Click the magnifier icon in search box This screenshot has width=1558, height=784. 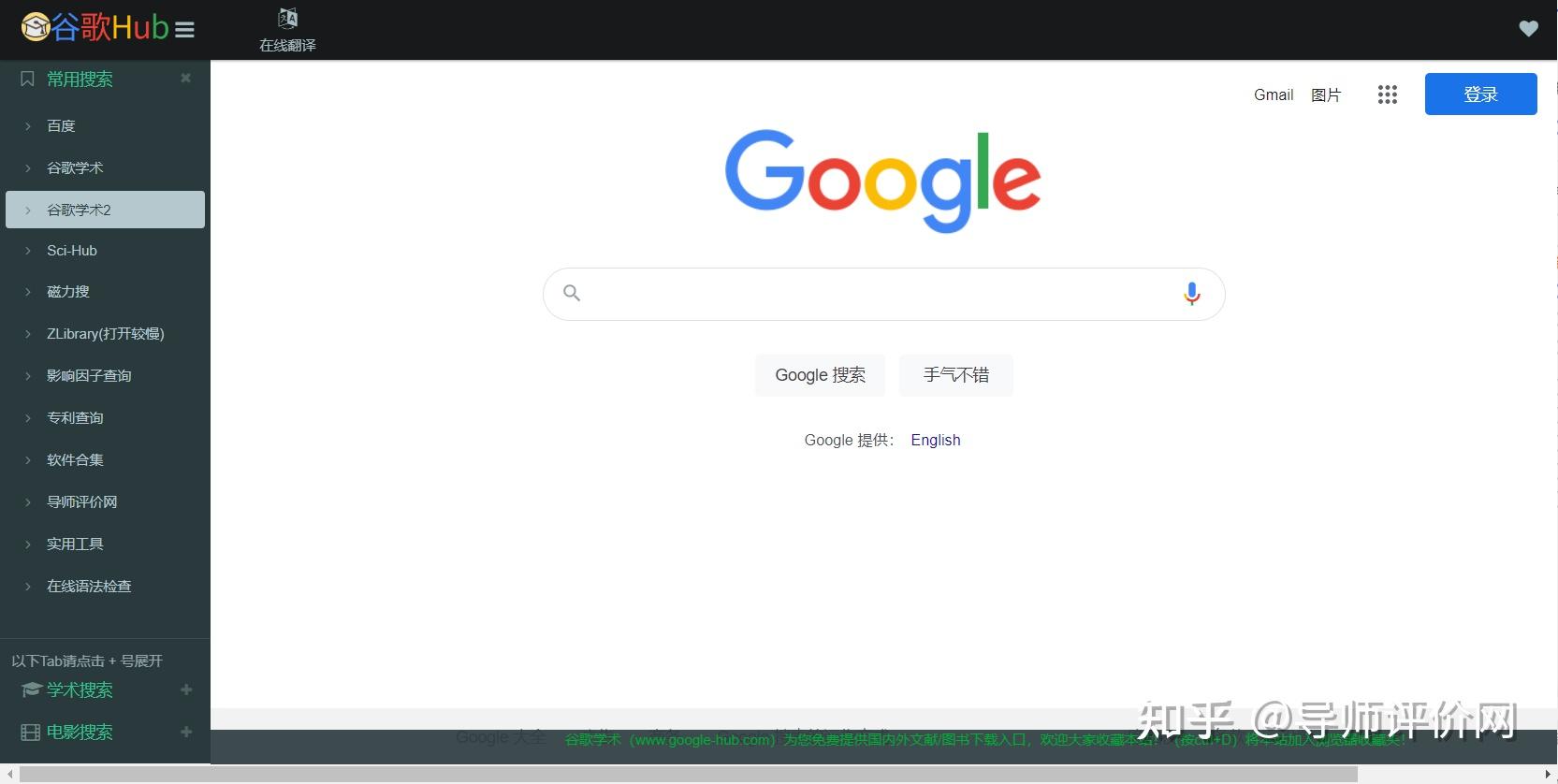[572, 293]
